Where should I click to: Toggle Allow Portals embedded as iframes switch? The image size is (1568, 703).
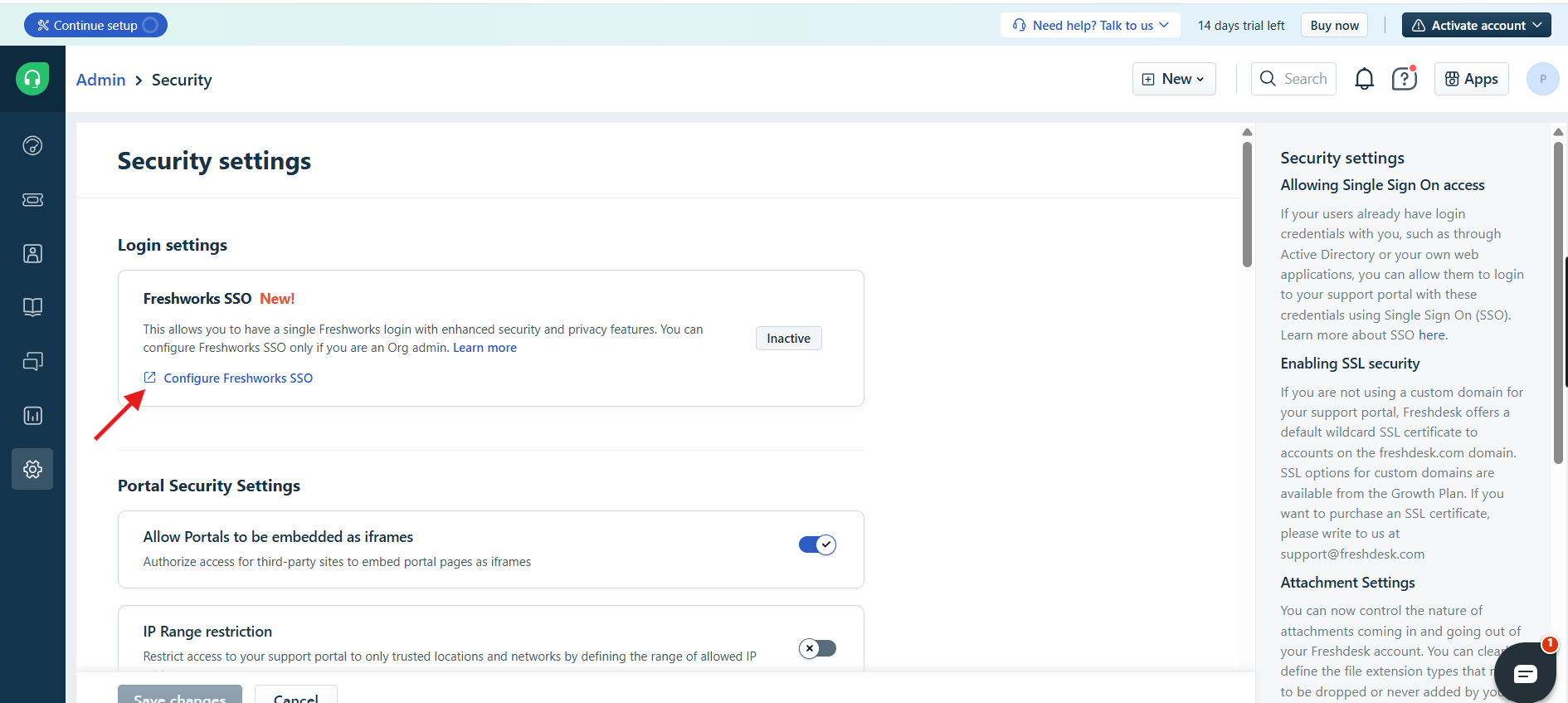[x=817, y=544]
